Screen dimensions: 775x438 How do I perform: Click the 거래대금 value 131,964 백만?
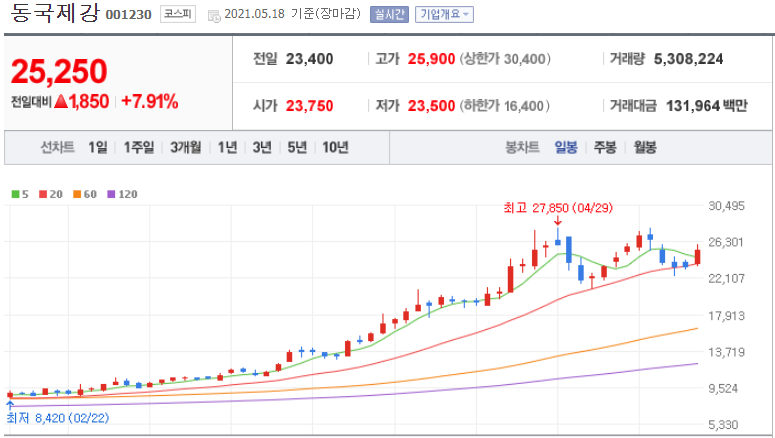[707, 106]
